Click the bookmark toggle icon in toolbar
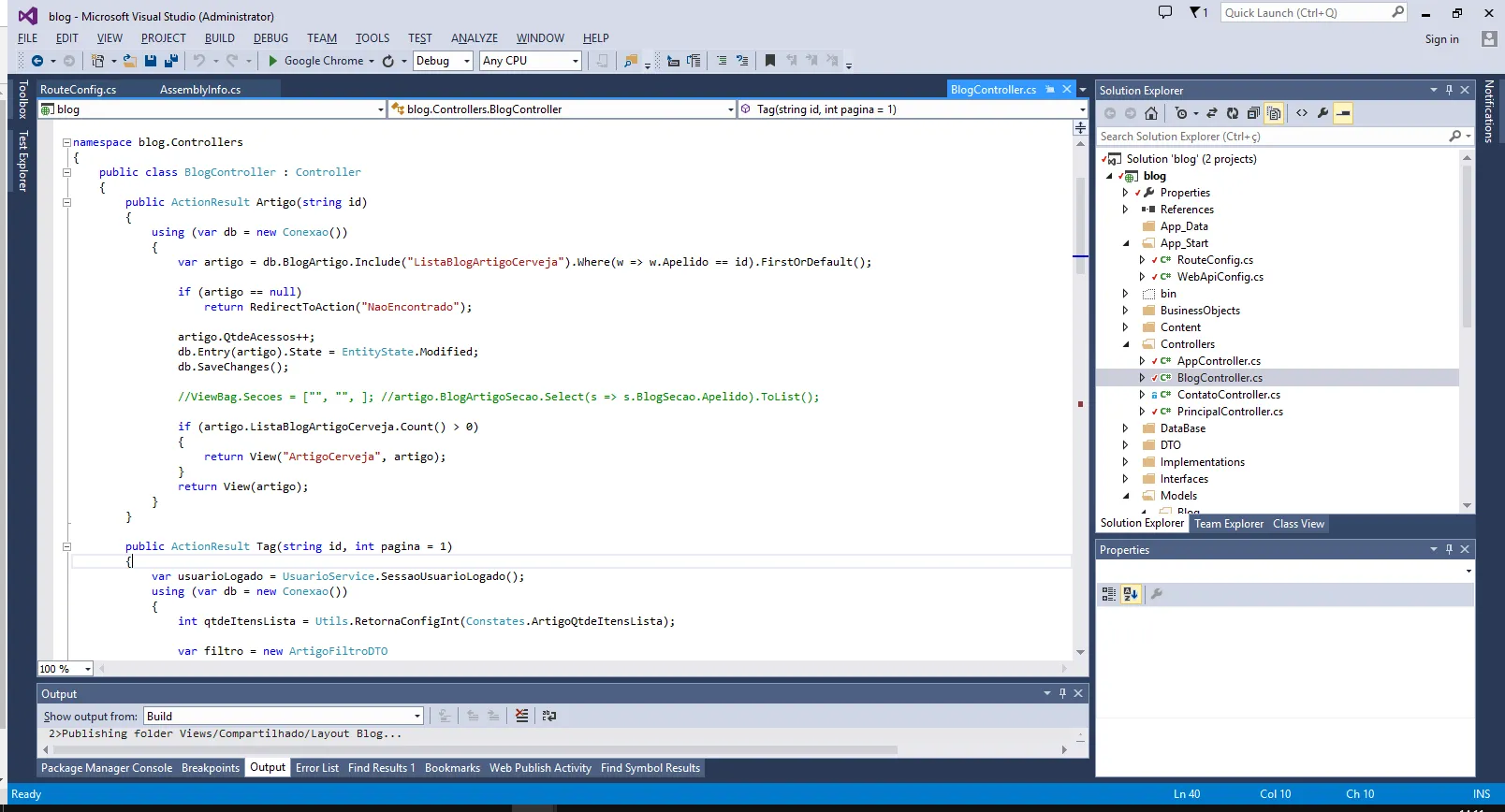 coord(770,61)
